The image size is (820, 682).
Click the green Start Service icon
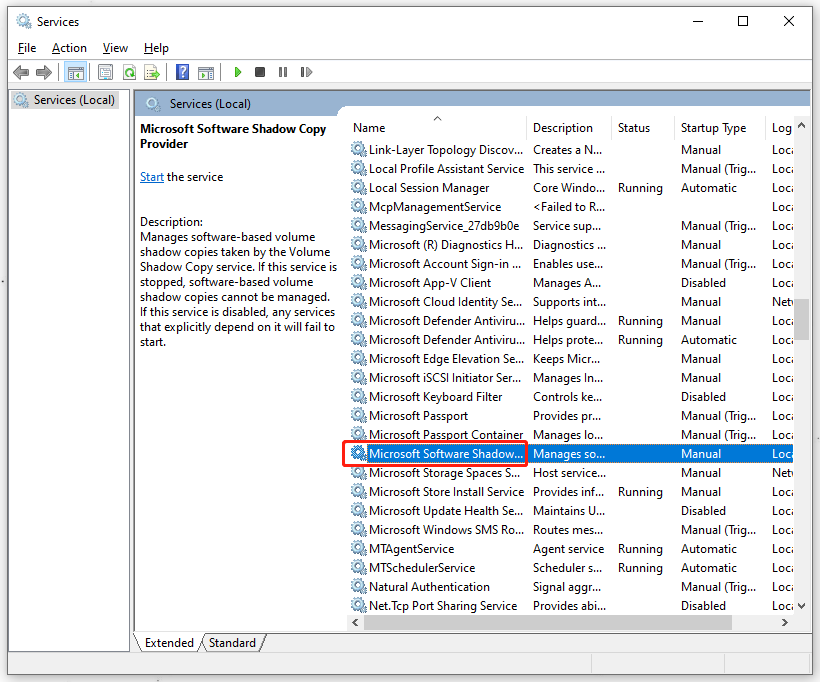(238, 72)
